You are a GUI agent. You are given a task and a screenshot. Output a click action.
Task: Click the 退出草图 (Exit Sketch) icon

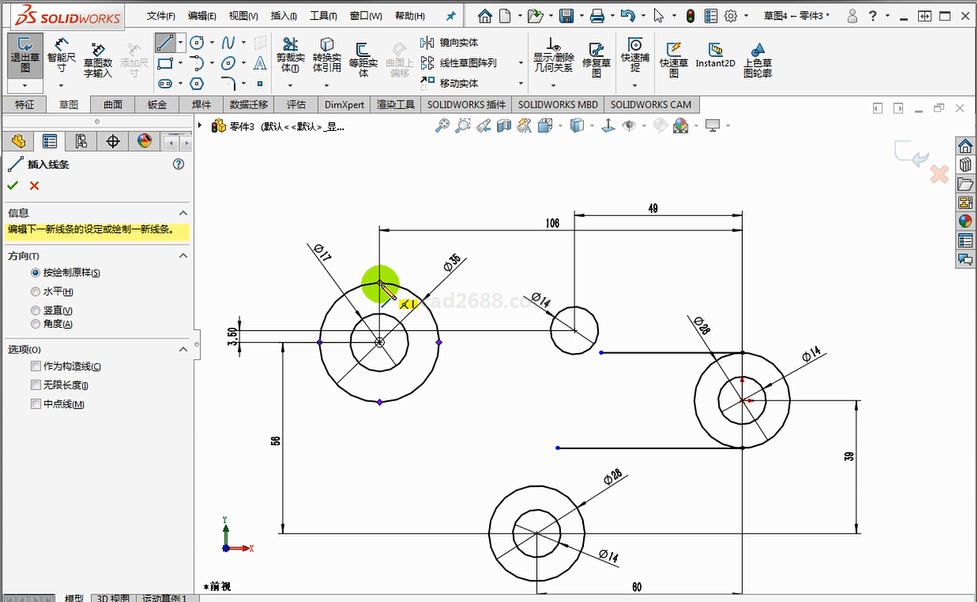(x=25, y=58)
